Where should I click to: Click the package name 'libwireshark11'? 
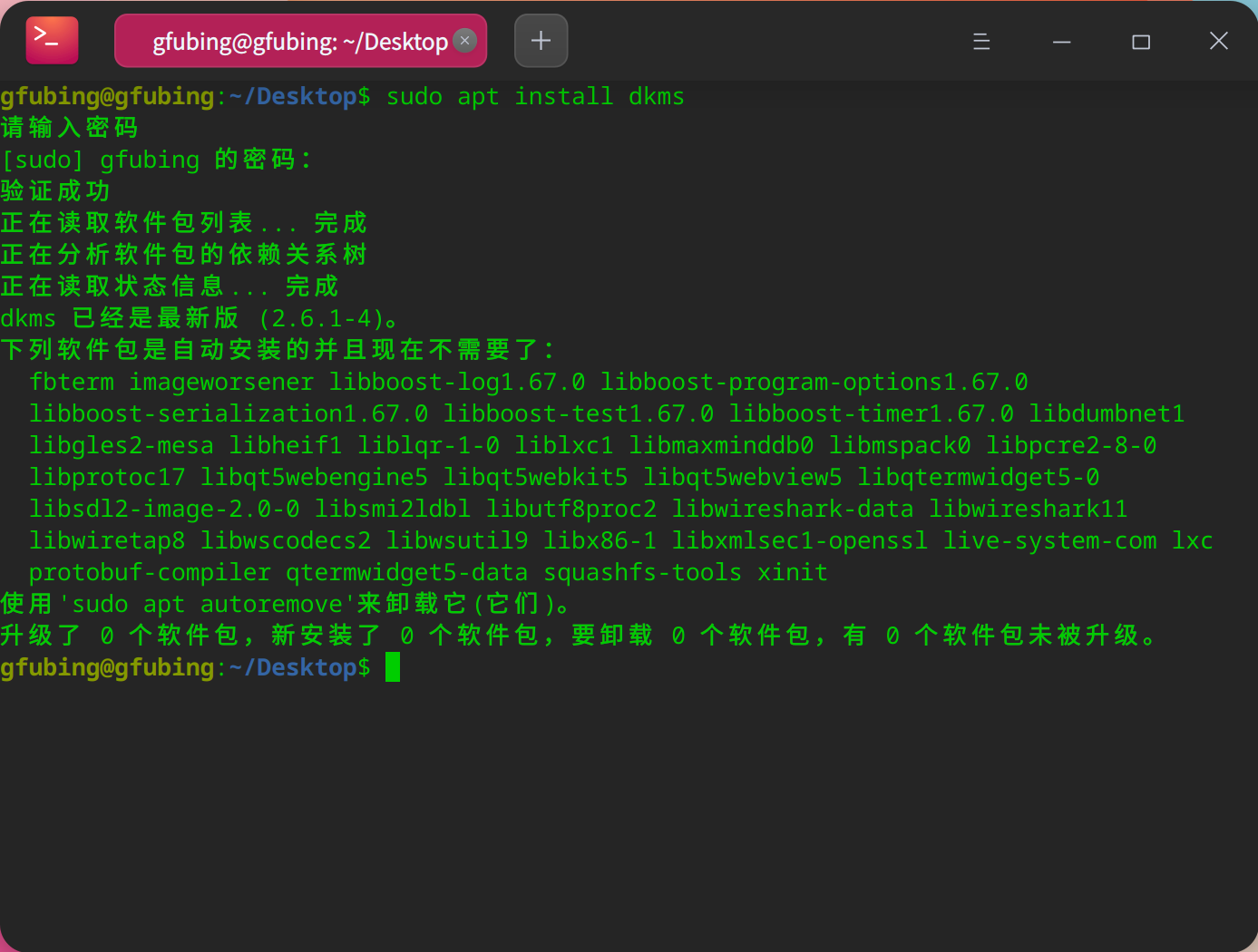pyautogui.click(x=1029, y=509)
